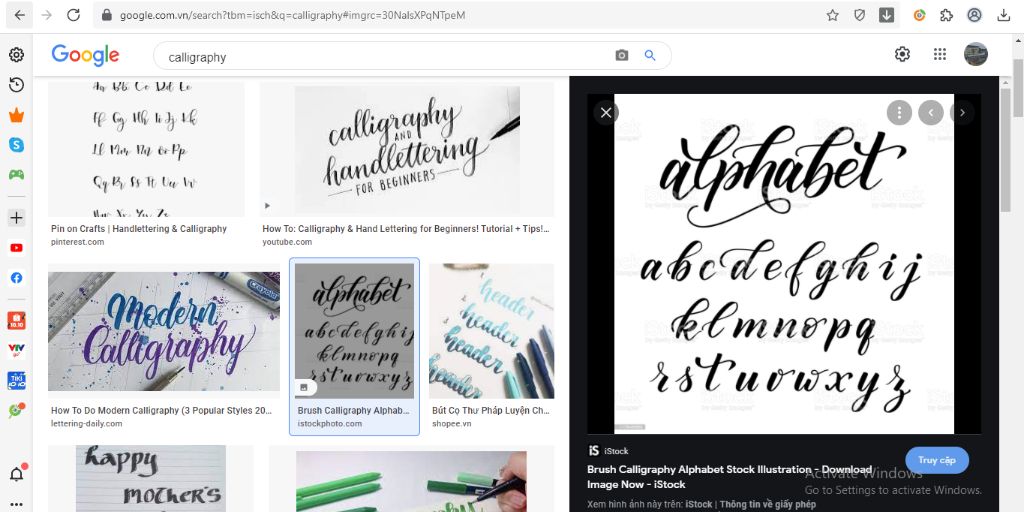Go back to the previous page
This screenshot has height=512, width=1024.
point(20,15)
